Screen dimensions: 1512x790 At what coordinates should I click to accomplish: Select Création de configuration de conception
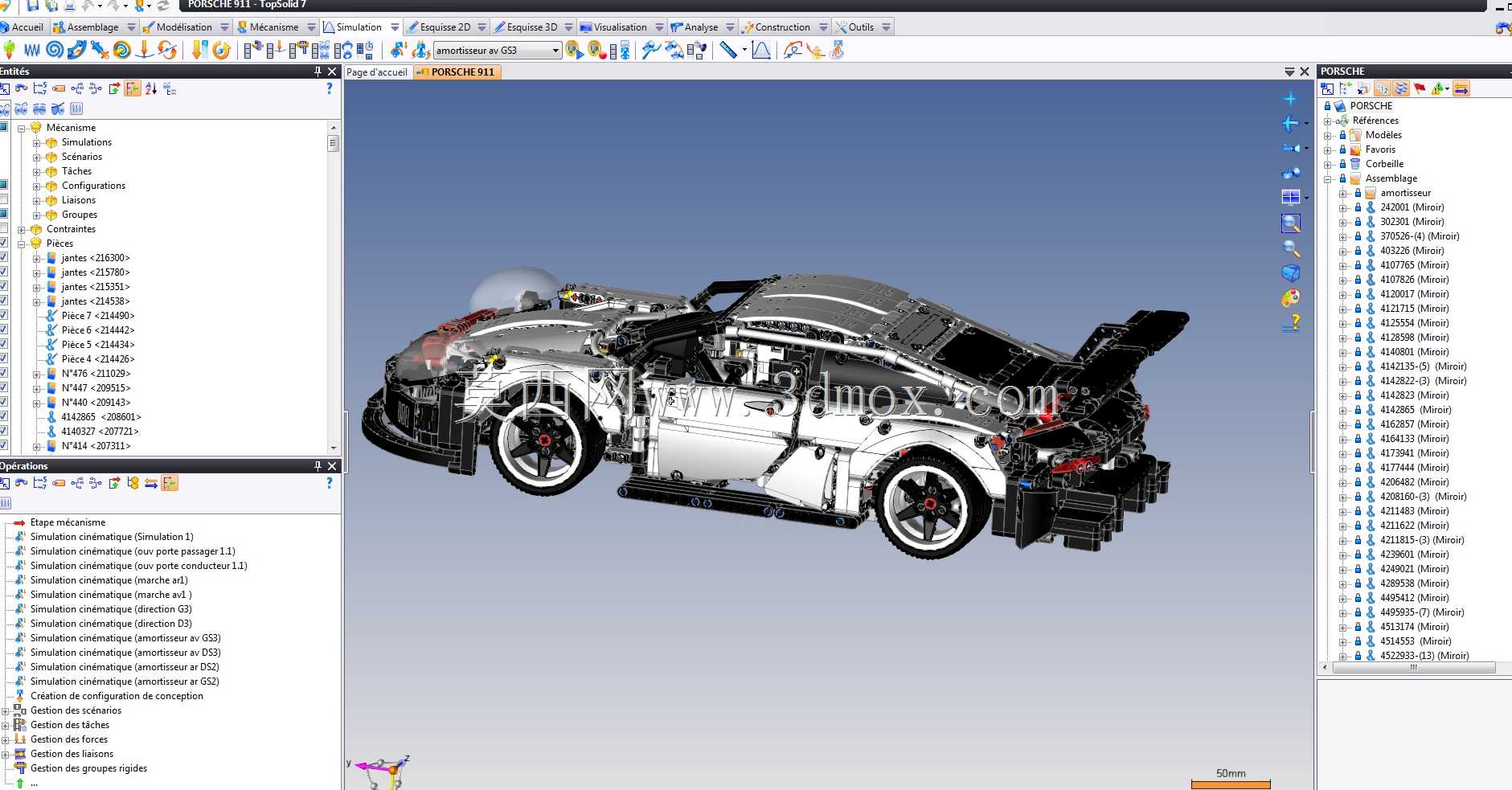pyautogui.click(x=117, y=696)
